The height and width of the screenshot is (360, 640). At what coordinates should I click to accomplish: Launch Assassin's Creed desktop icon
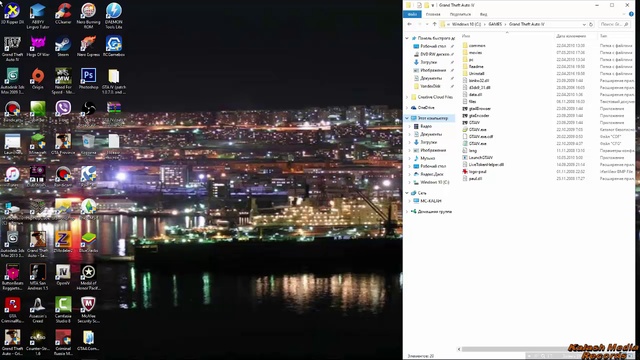tap(38, 310)
